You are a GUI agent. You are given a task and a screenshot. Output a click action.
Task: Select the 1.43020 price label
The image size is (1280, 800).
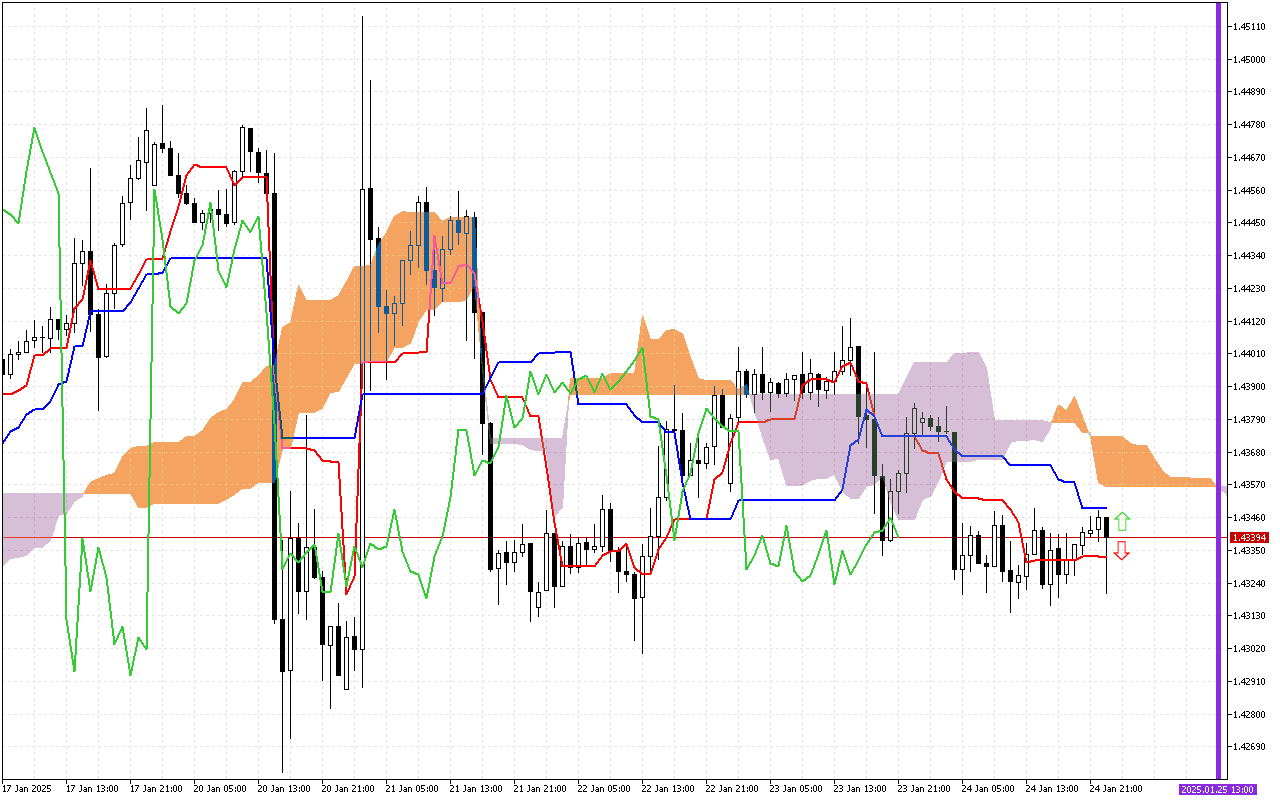click(x=1249, y=649)
